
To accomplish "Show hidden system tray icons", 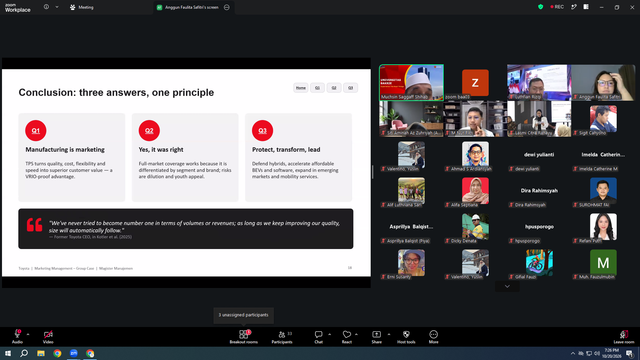I will click(x=573, y=353).
